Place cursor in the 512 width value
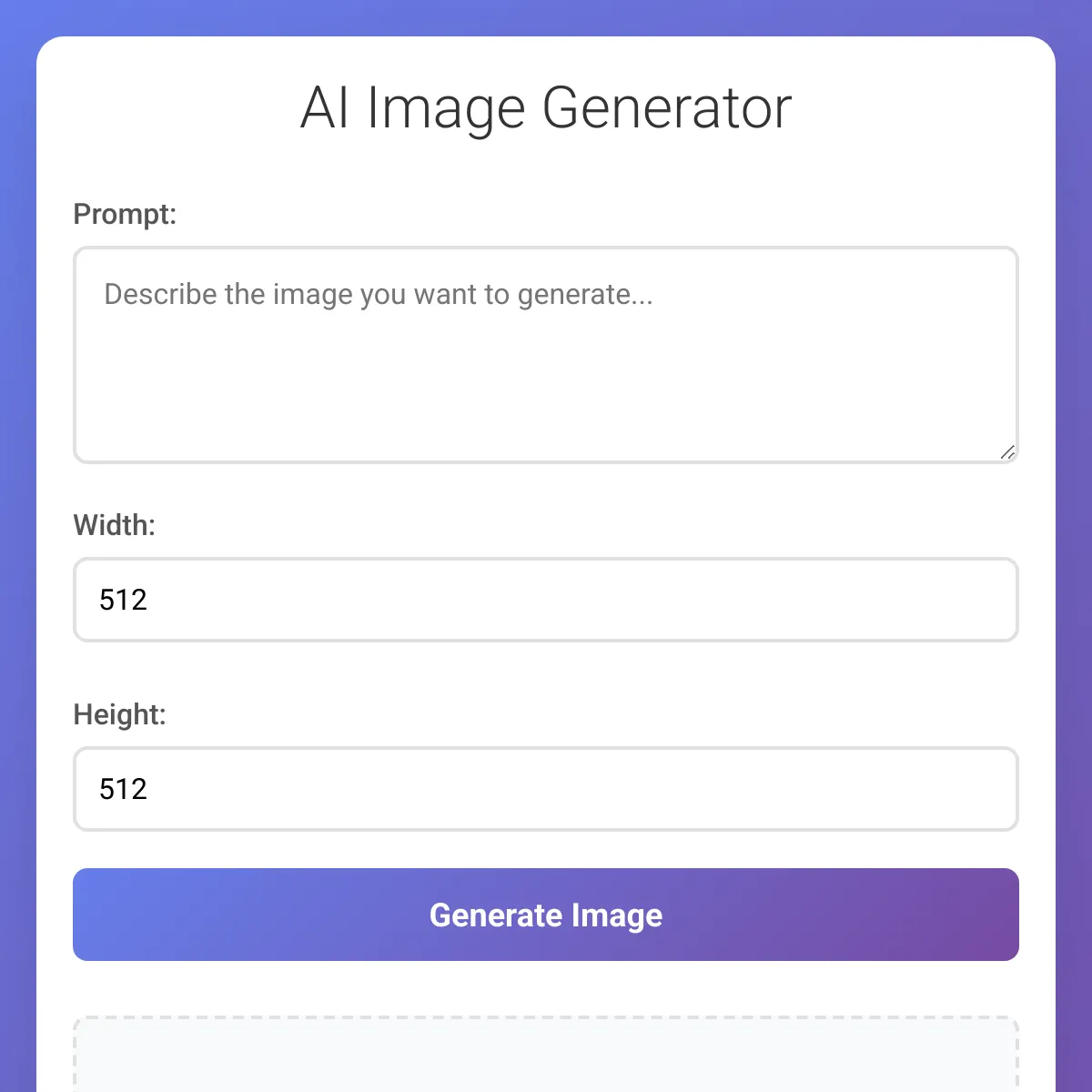Viewport: 1092px width, 1092px height. click(x=123, y=600)
